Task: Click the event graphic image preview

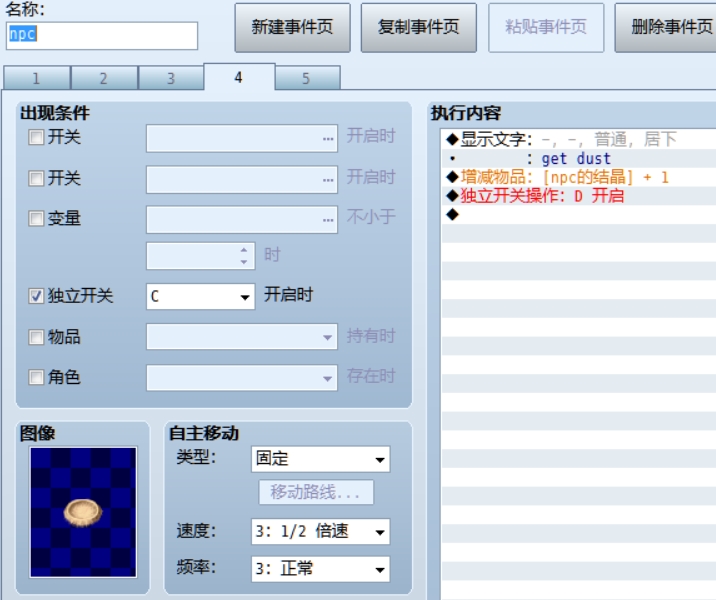Action: [x=83, y=512]
